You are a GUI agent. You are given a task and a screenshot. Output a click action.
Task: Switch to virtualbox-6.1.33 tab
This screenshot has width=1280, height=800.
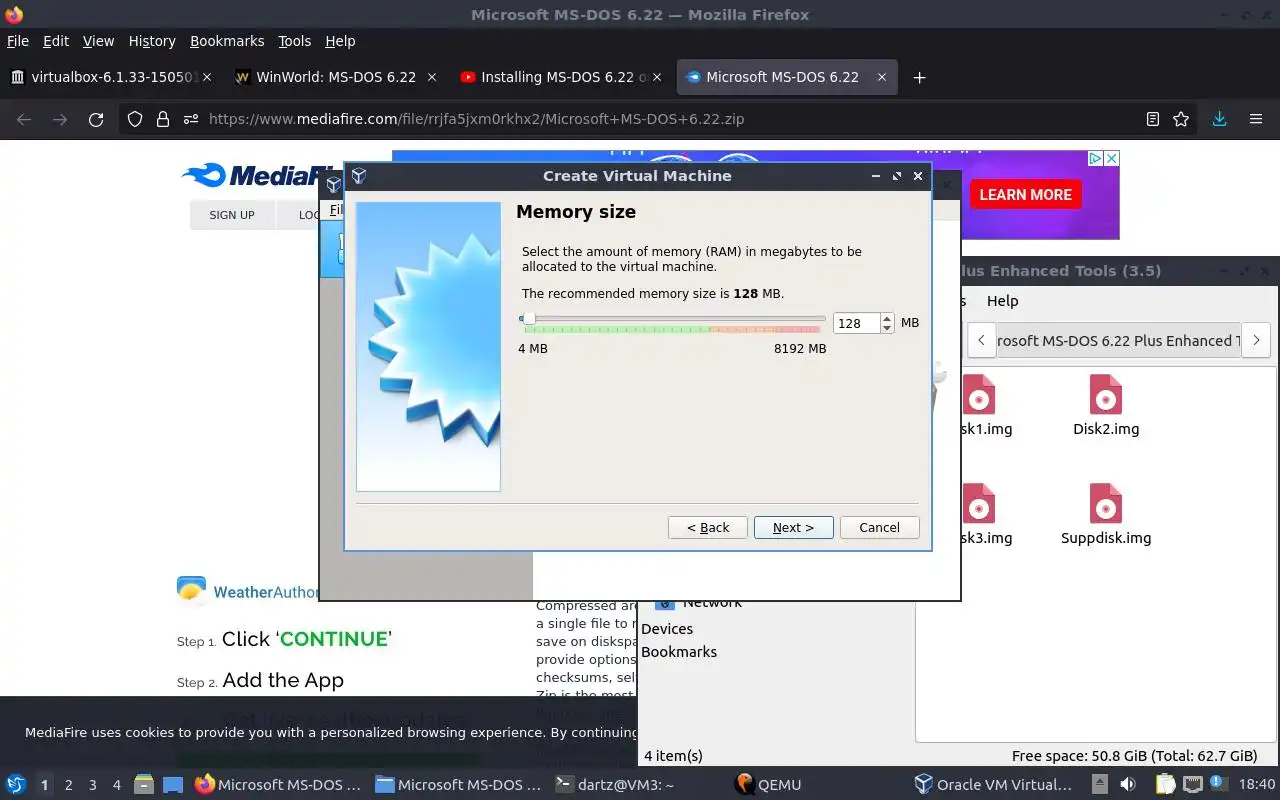[111, 77]
